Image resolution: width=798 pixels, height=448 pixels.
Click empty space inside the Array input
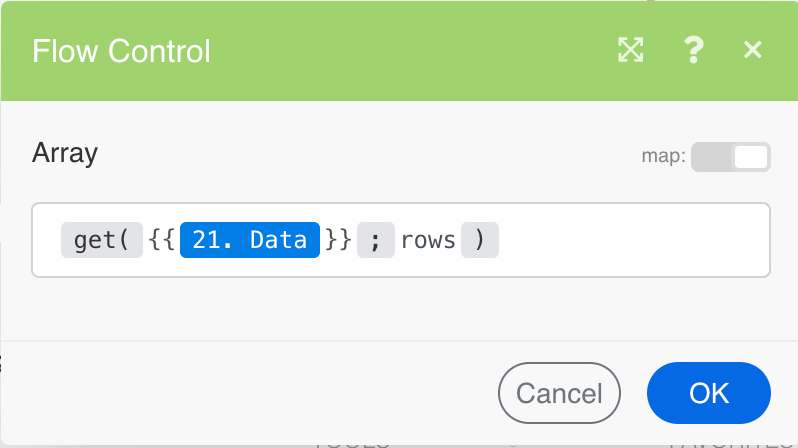coord(630,241)
